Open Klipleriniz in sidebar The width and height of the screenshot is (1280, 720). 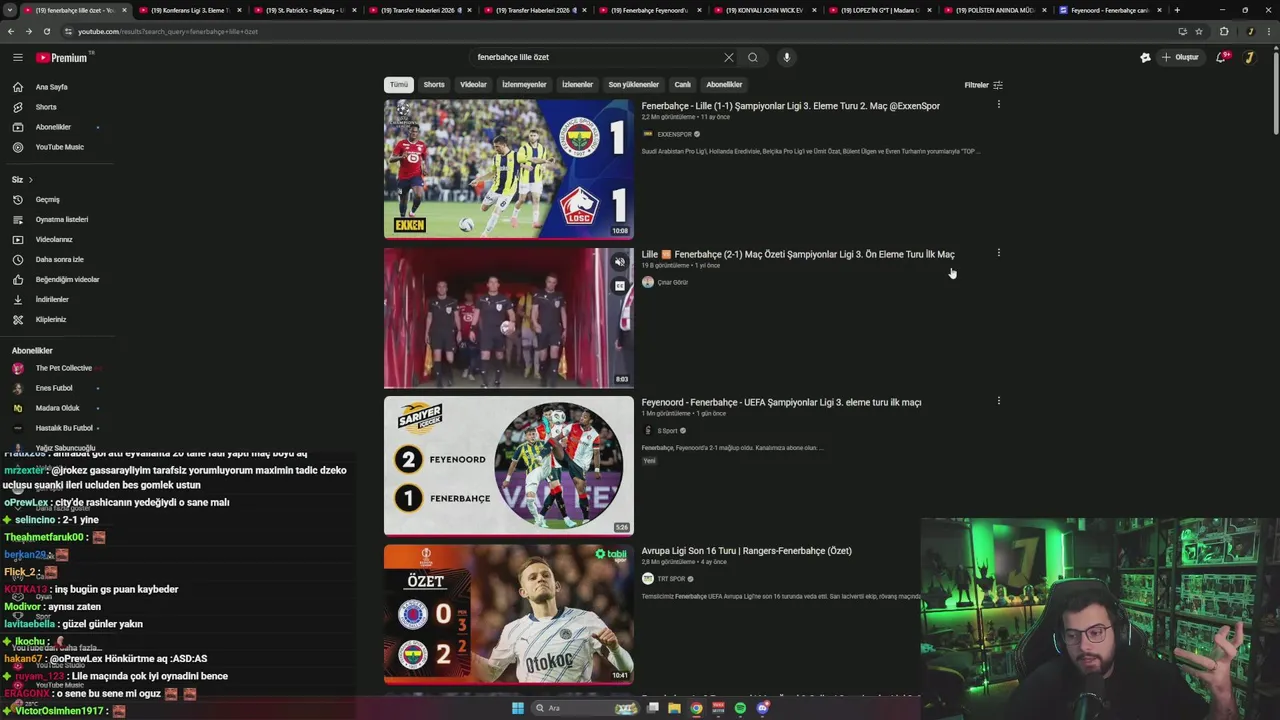[x=50, y=319]
